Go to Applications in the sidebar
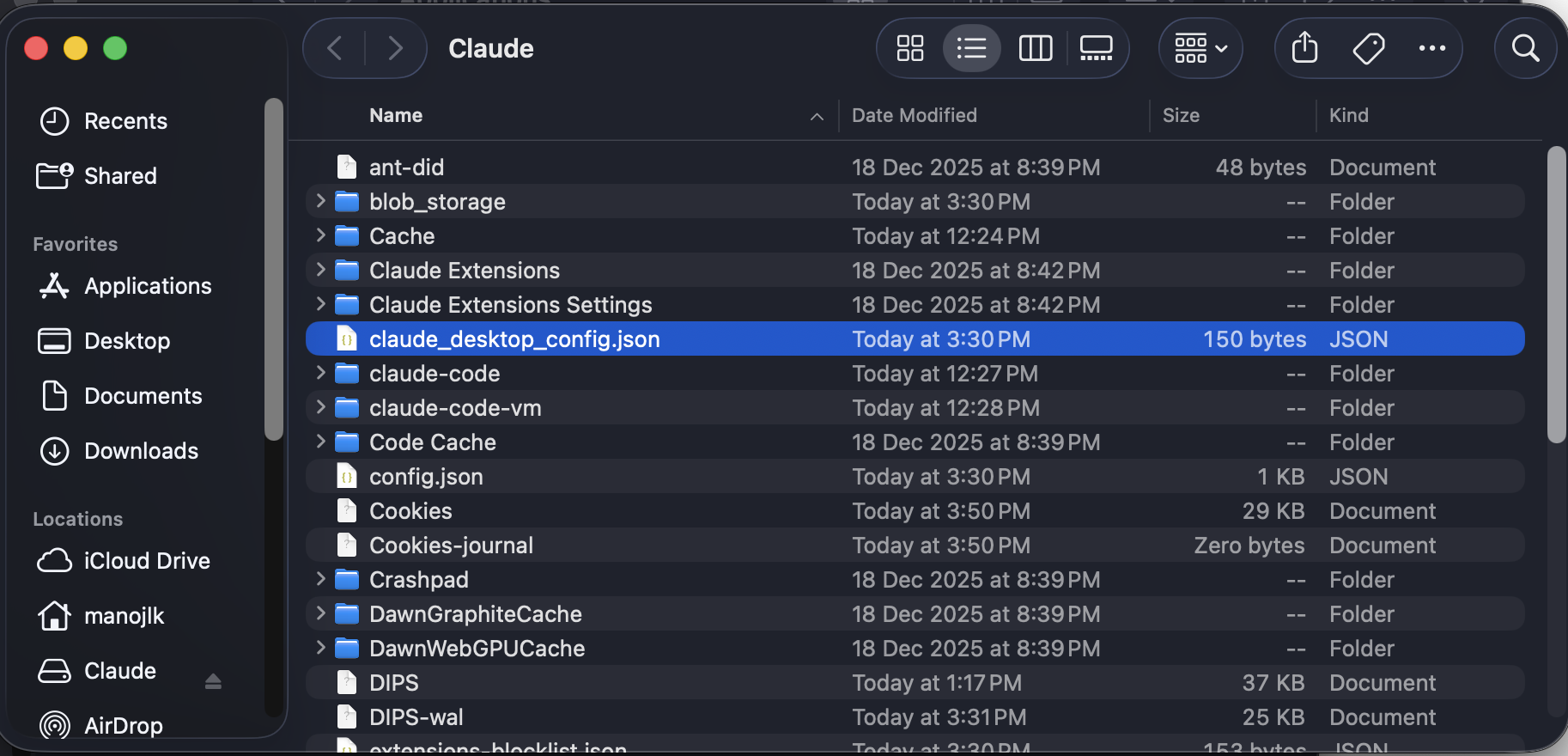 click(148, 286)
